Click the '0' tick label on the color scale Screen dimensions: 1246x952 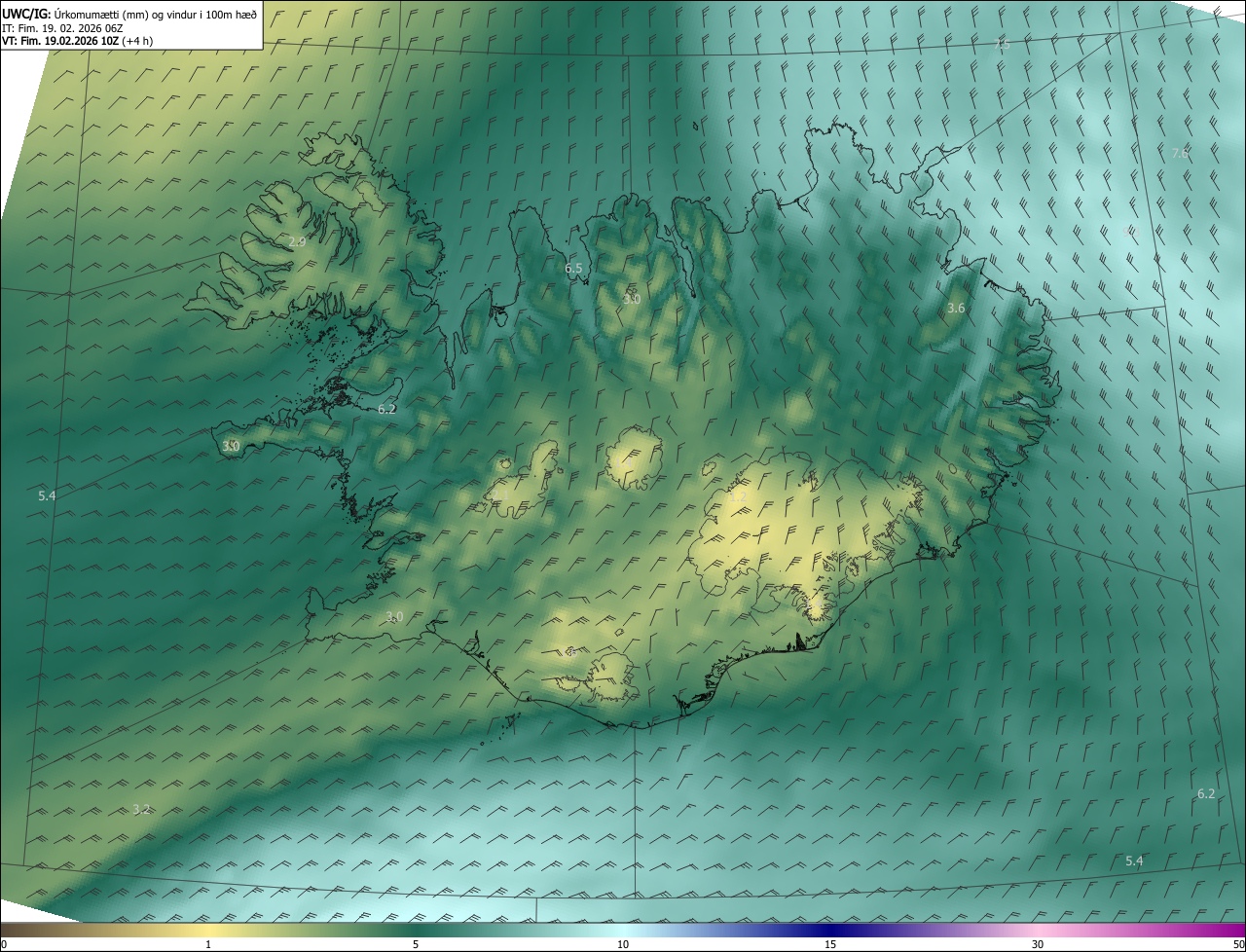tap(4, 944)
